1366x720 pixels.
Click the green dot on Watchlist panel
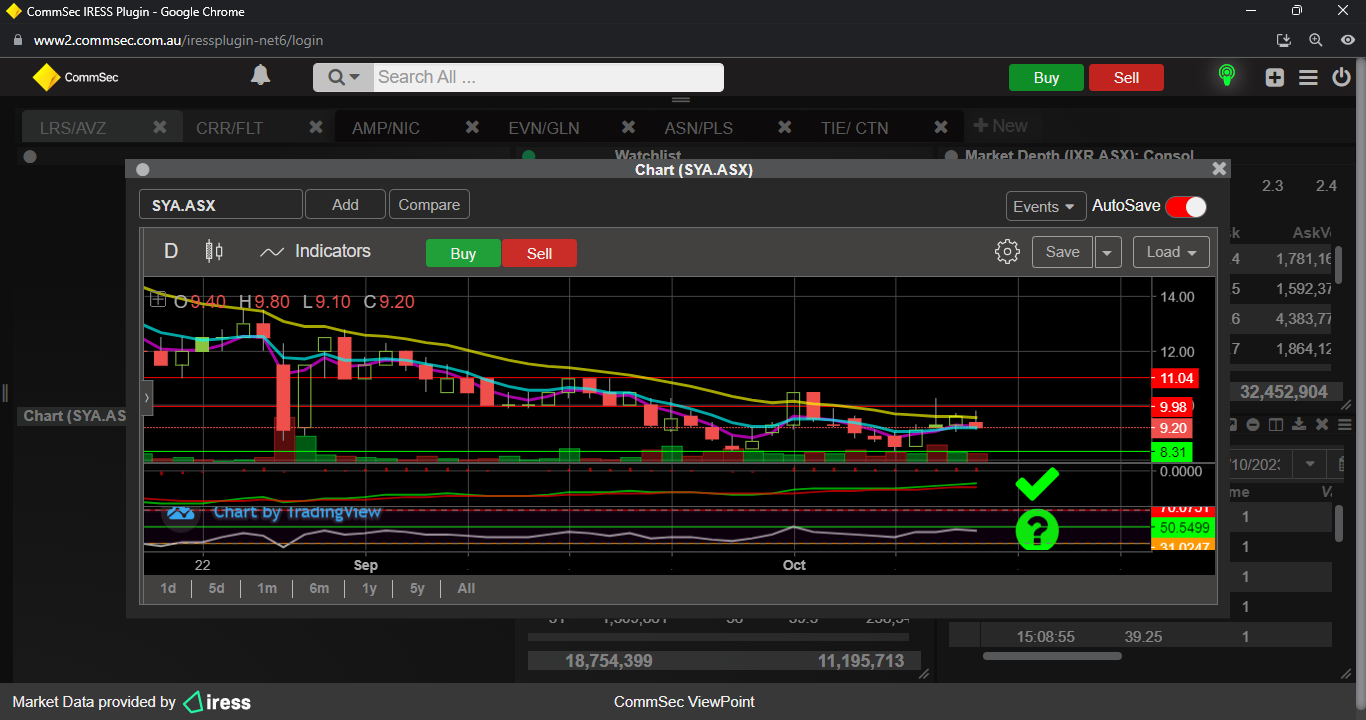point(529,156)
